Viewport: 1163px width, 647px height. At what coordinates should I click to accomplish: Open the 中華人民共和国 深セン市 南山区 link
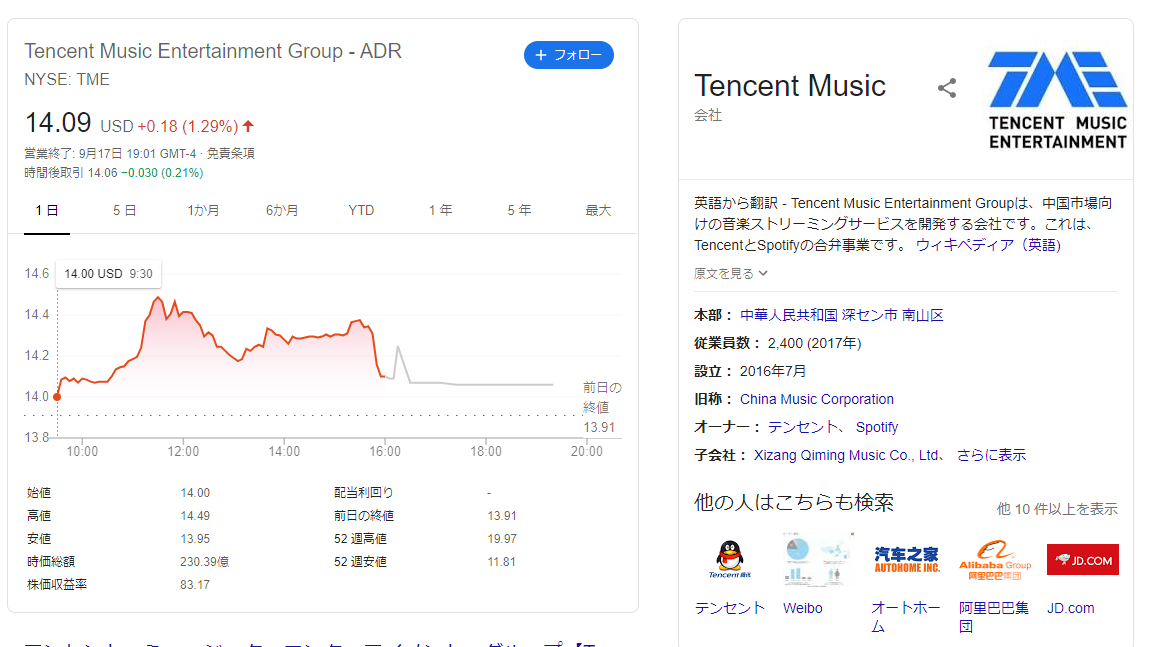(x=842, y=315)
